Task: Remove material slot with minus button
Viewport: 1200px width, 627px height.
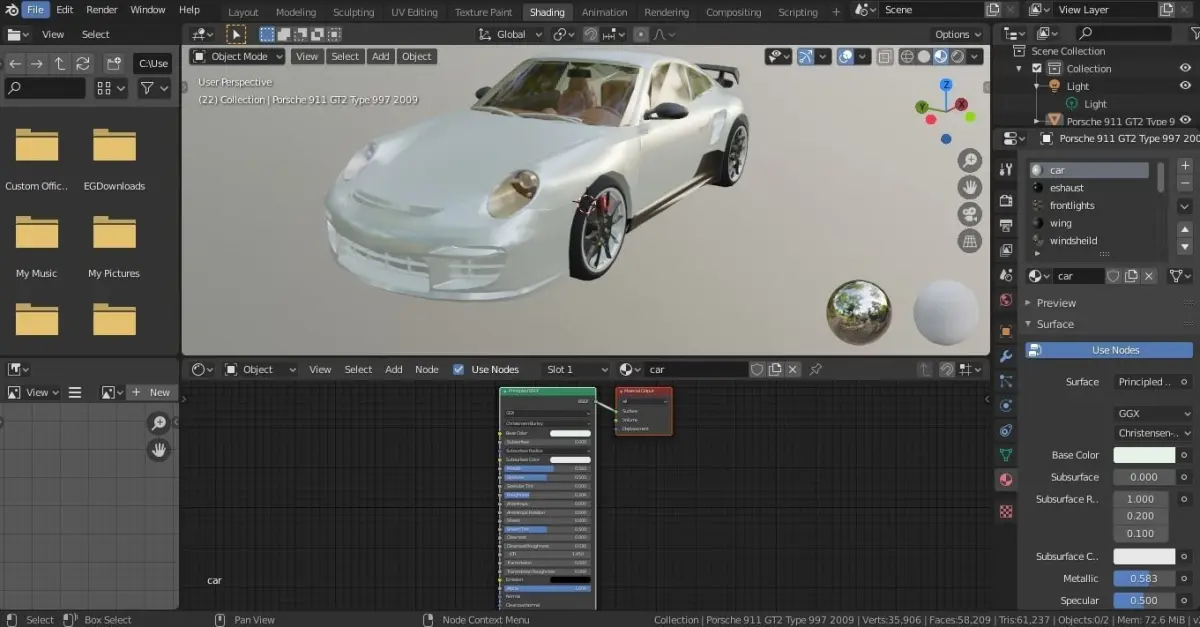Action: pos(1185,183)
